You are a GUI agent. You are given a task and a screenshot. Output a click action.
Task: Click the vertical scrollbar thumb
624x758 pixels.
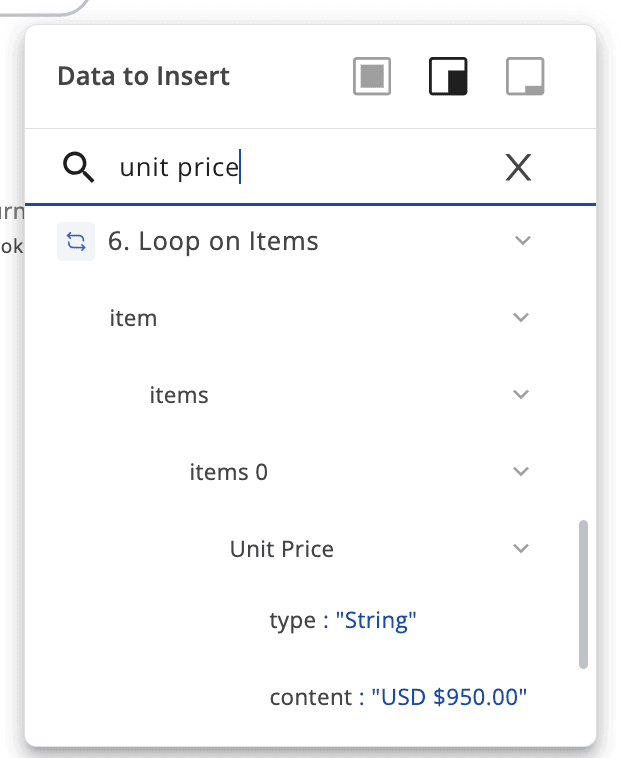(x=583, y=593)
